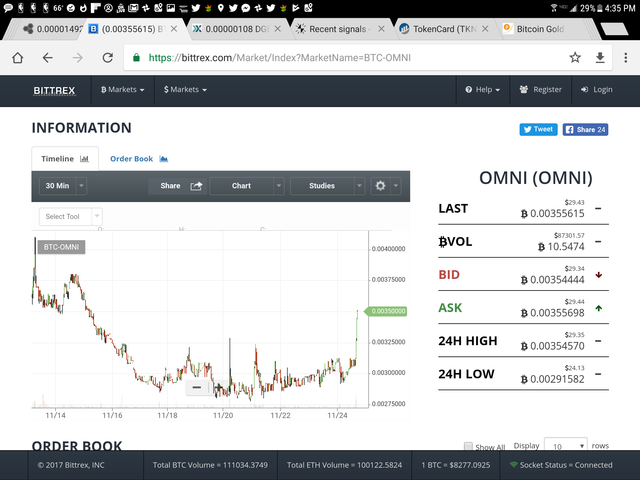
Task: Click the Chart button label
Action: point(241,186)
